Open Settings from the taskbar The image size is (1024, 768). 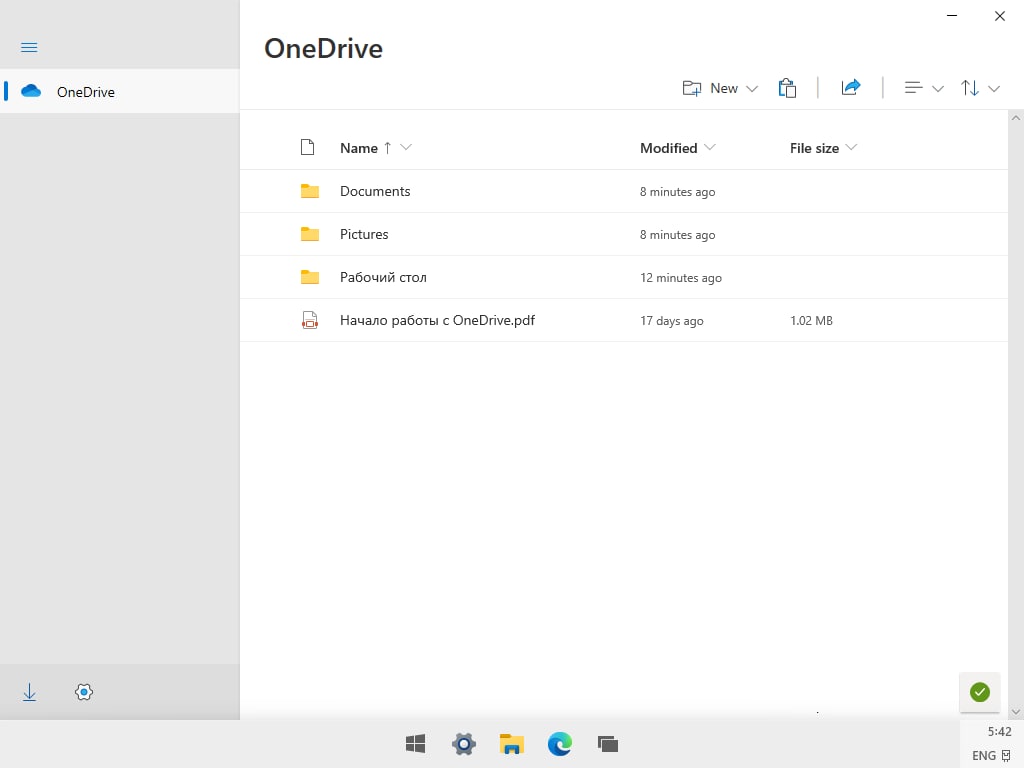464,744
